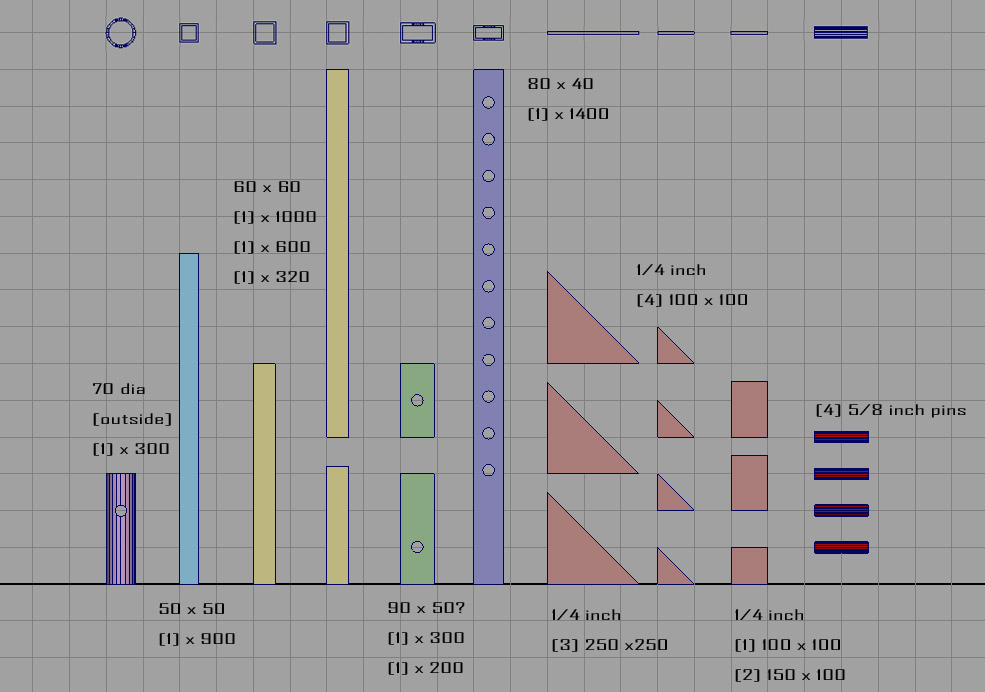Click the "70 dia" annotation text

(x=119, y=389)
